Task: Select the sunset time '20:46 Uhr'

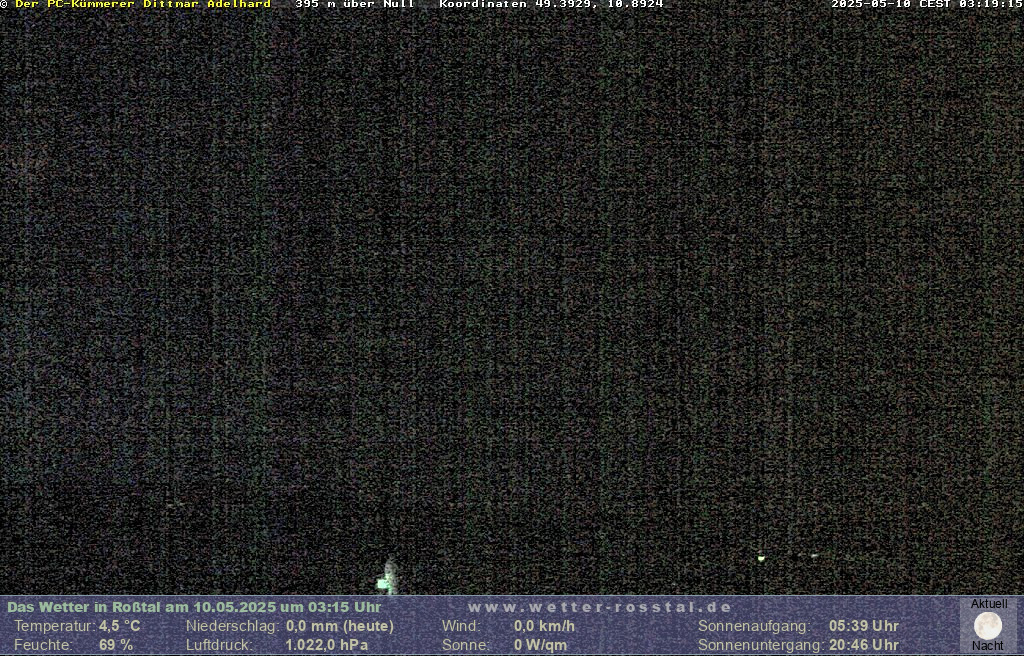Action: point(864,645)
